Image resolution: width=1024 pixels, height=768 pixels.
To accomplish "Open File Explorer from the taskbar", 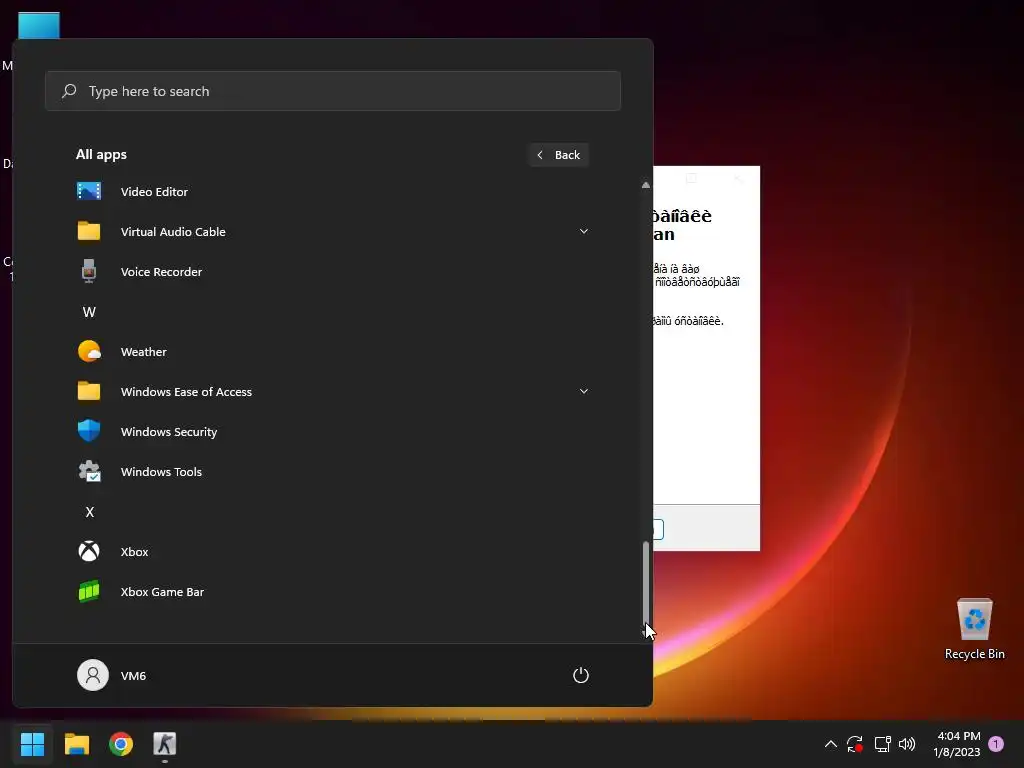I will click(76, 743).
